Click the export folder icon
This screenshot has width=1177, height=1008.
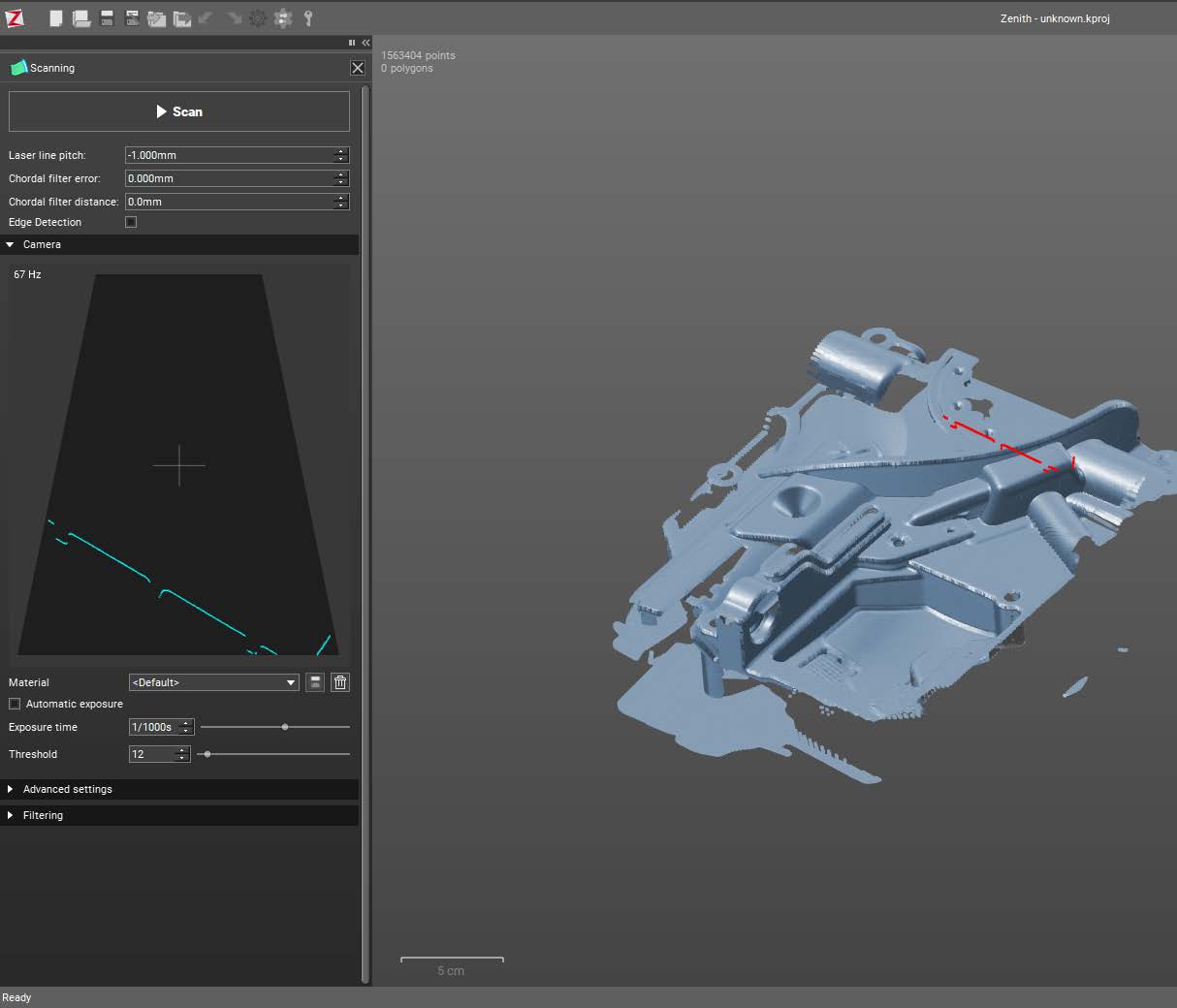click(x=181, y=18)
